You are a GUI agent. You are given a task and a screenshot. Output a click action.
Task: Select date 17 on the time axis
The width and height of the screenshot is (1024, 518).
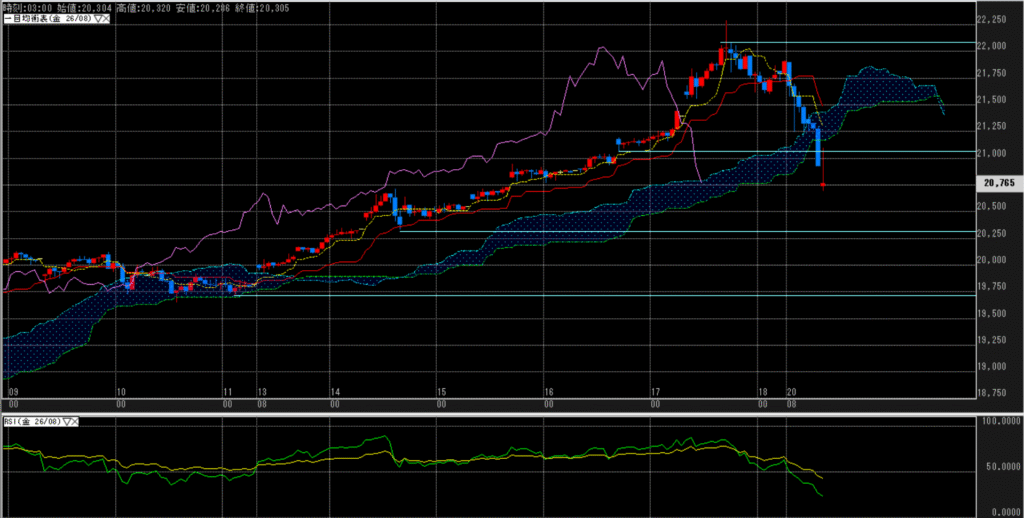tap(655, 392)
